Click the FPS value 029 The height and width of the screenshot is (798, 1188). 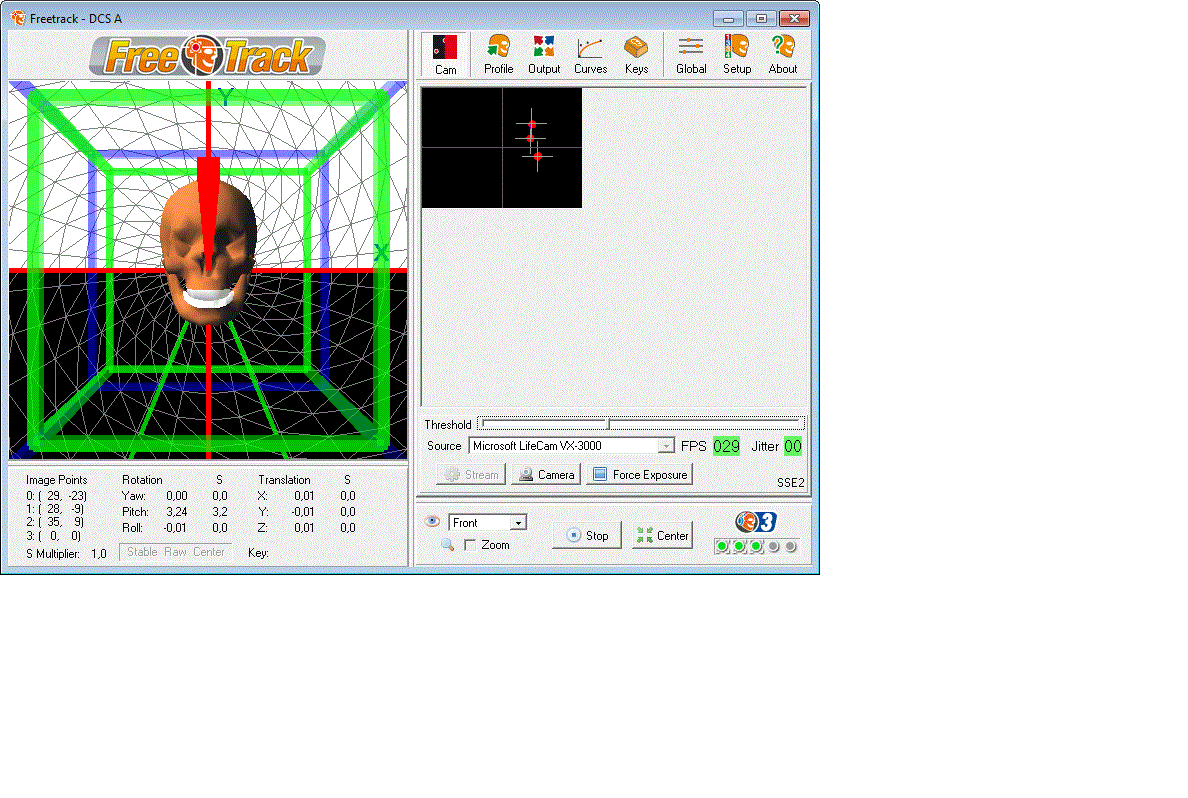pos(726,446)
